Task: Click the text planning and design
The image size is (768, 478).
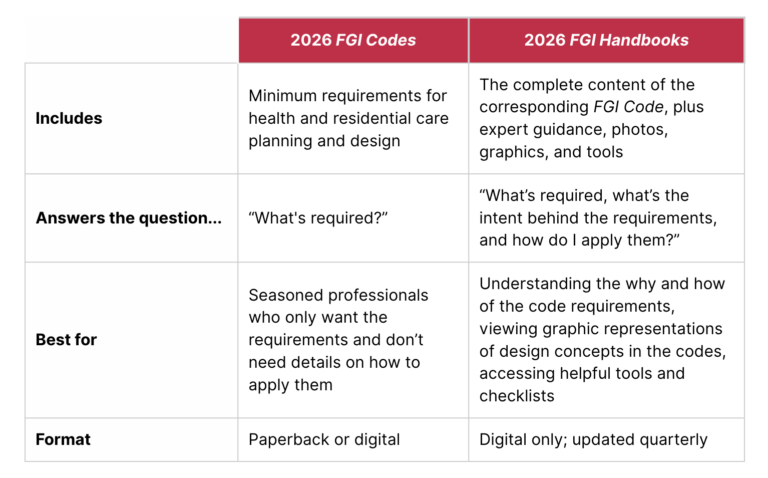Action: point(324,141)
